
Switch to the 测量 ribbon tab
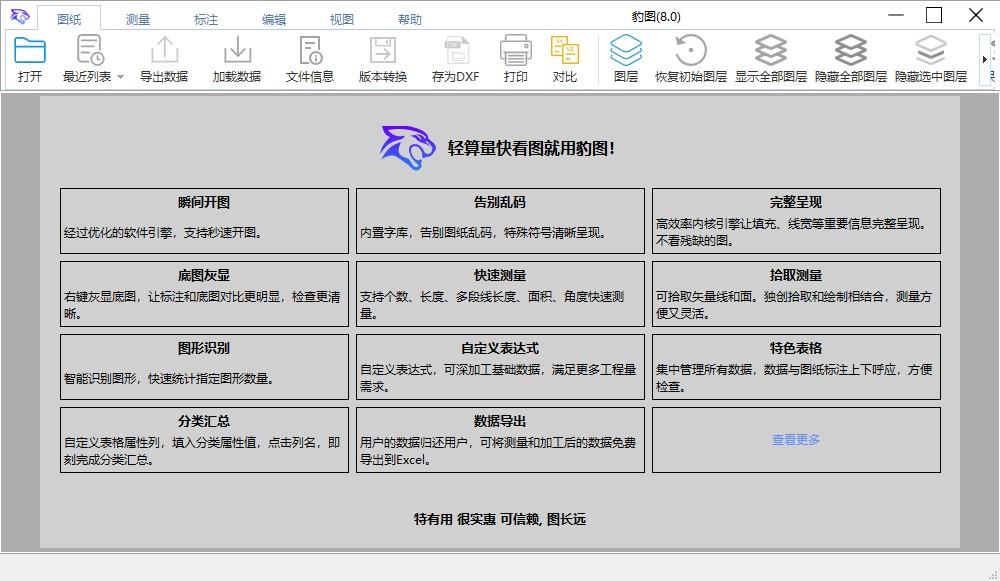tap(137, 17)
